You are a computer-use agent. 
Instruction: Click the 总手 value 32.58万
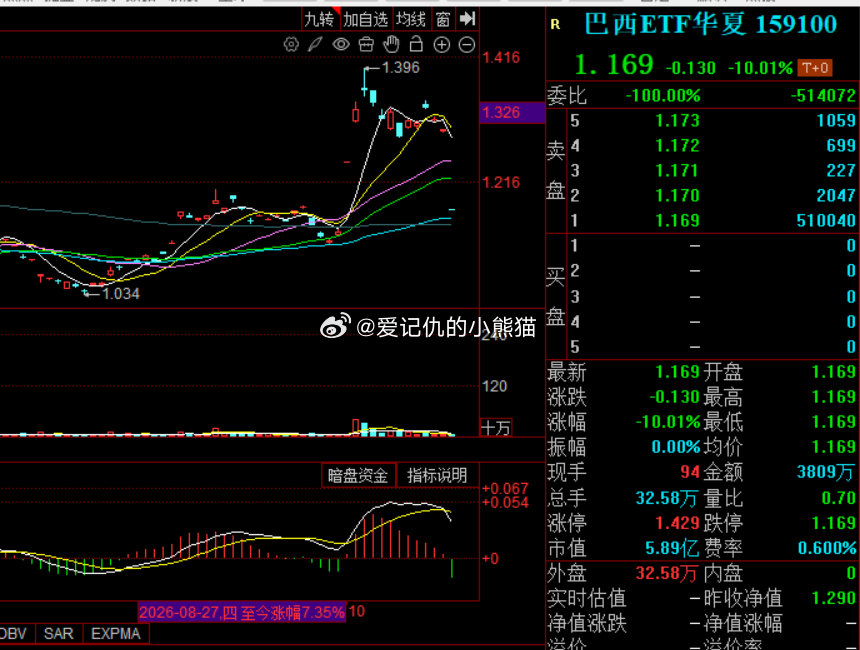point(666,498)
